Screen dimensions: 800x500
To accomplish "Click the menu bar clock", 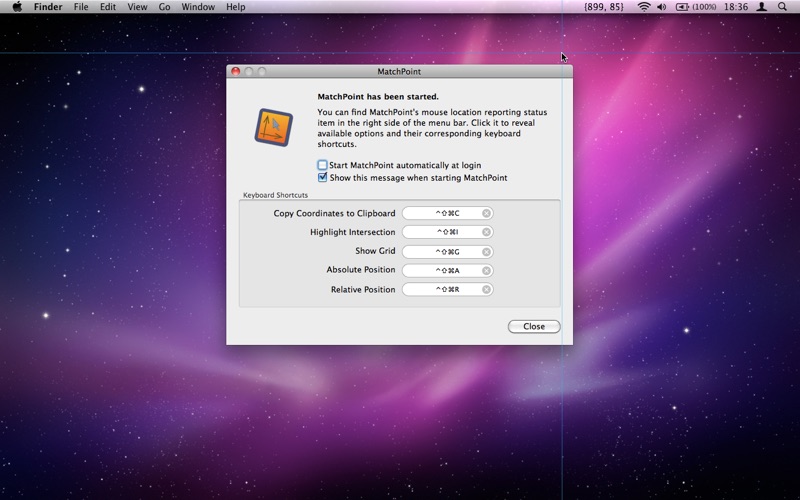I will click(x=735, y=7).
